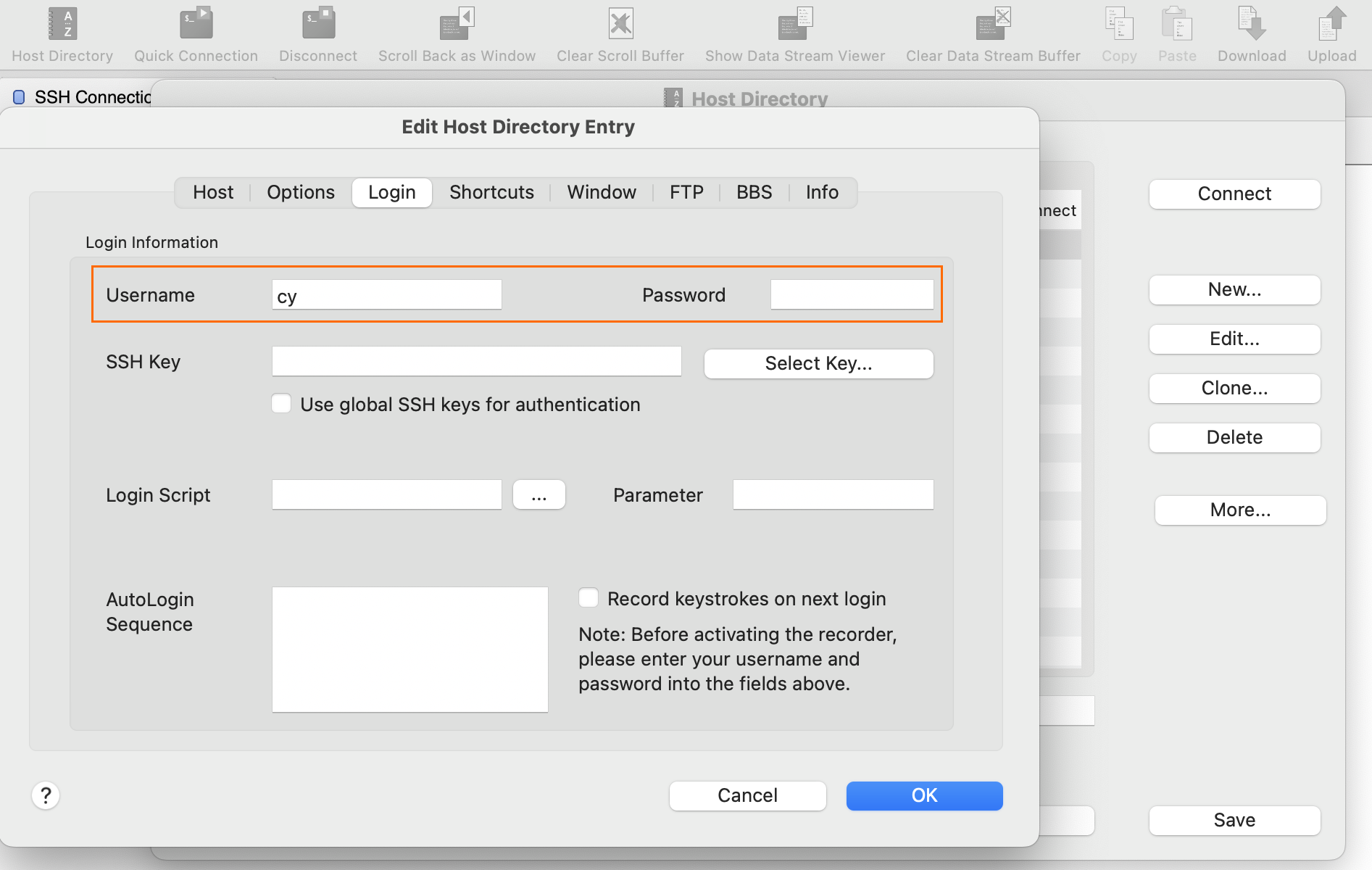Click into the SSH Key field
1372x870 pixels.
click(x=477, y=361)
